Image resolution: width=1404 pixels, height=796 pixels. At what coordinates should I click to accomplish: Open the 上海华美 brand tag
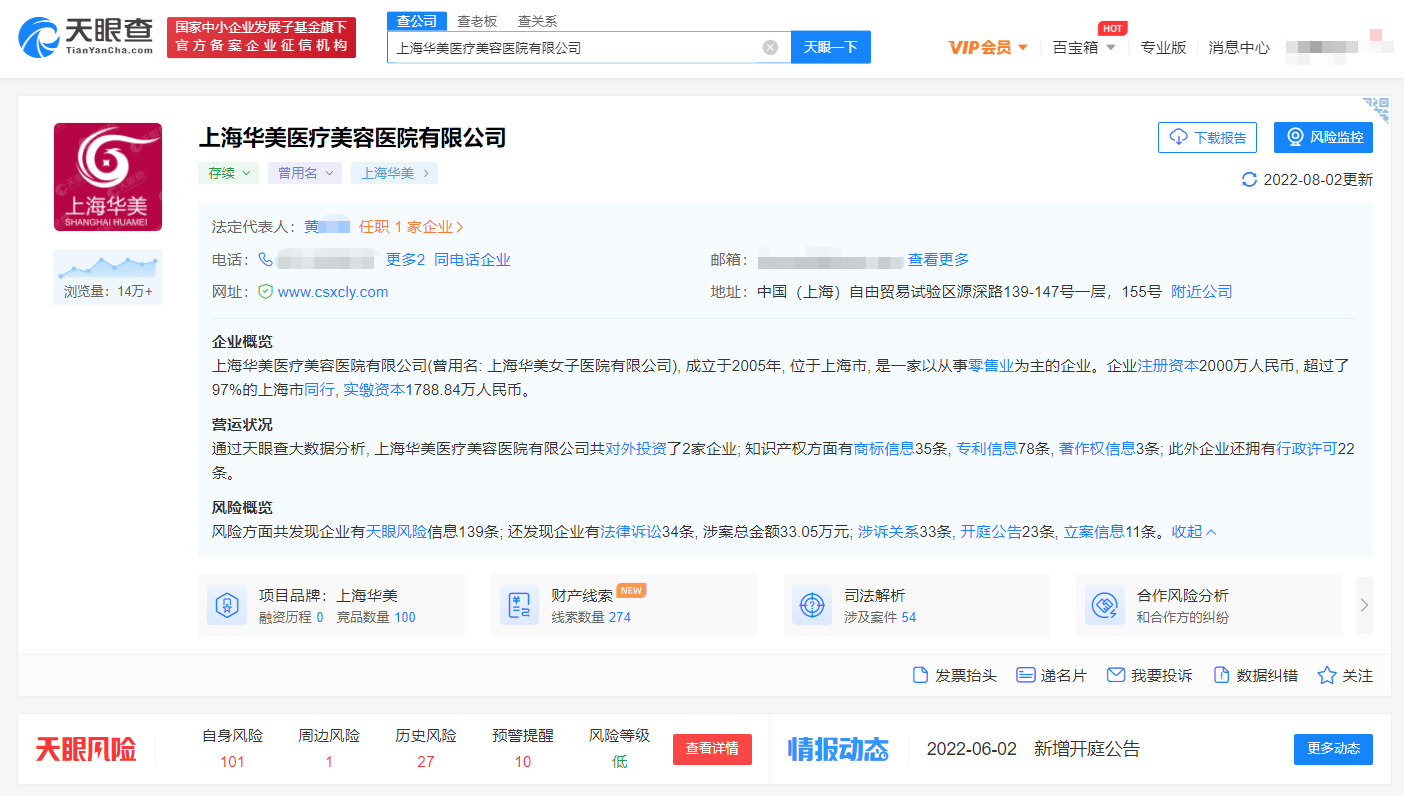click(394, 173)
